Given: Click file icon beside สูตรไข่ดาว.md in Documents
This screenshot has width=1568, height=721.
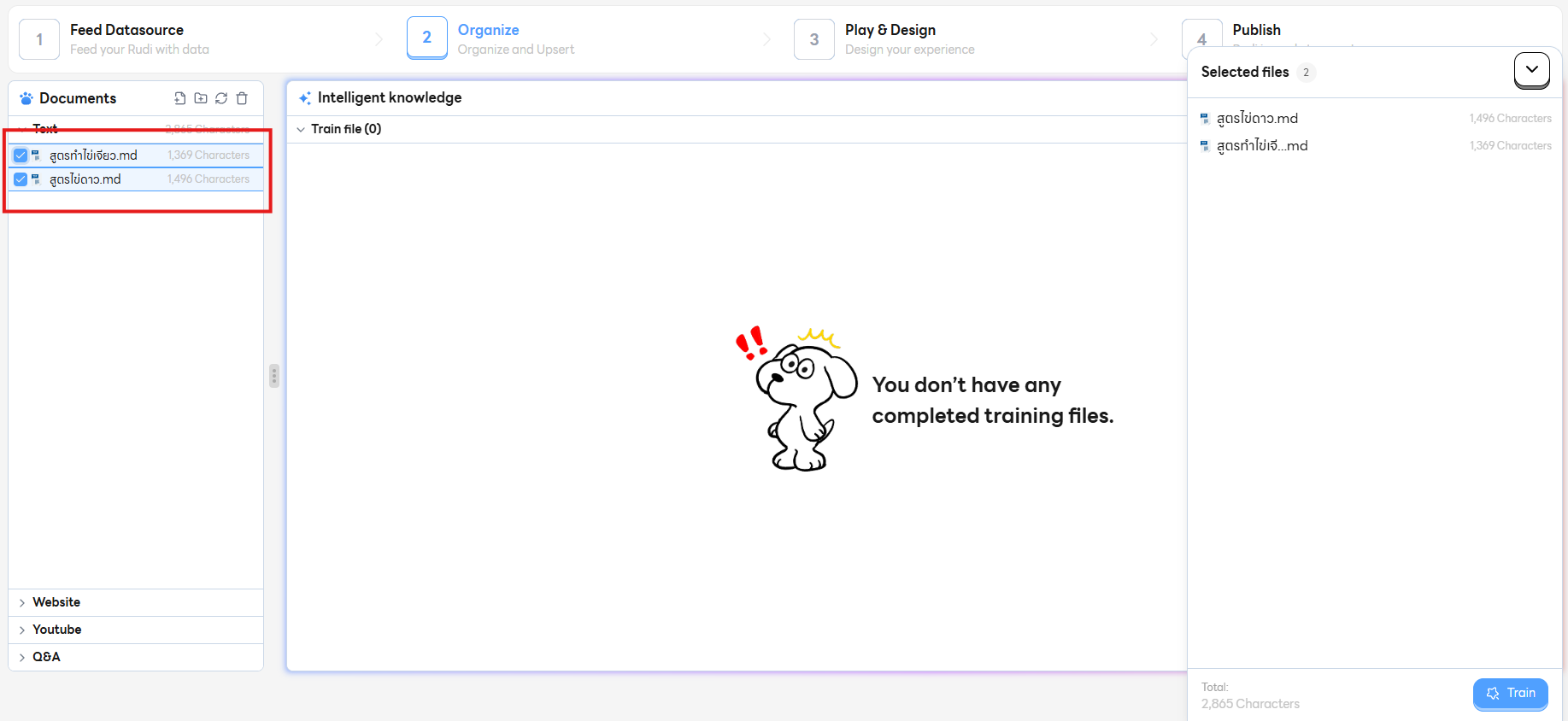Looking at the screenshot, I should tap(36, 179).
